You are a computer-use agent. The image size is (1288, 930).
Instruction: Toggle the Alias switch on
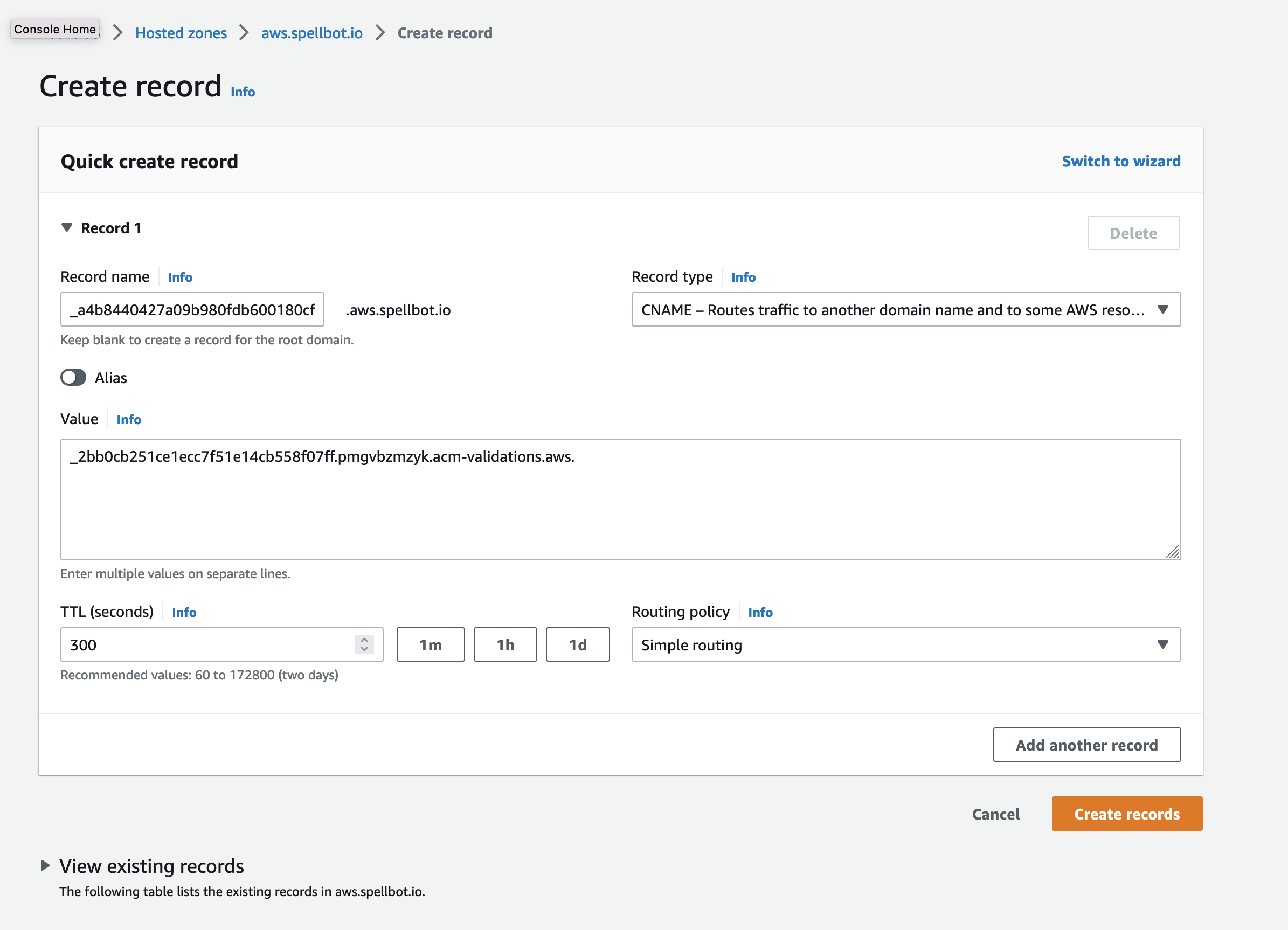73,377
